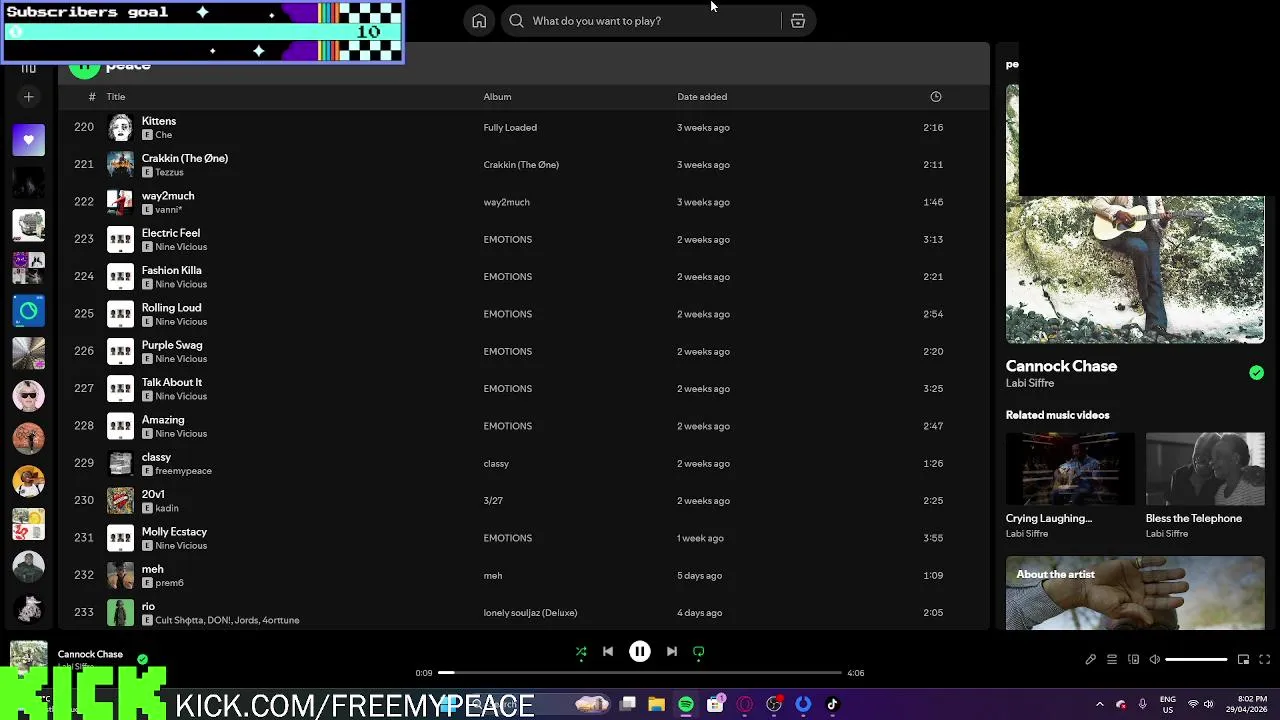Viewport: 1280px width, 720px height.
Task: Open the OBS icon in the taskbar
Action: pos(774,705)
